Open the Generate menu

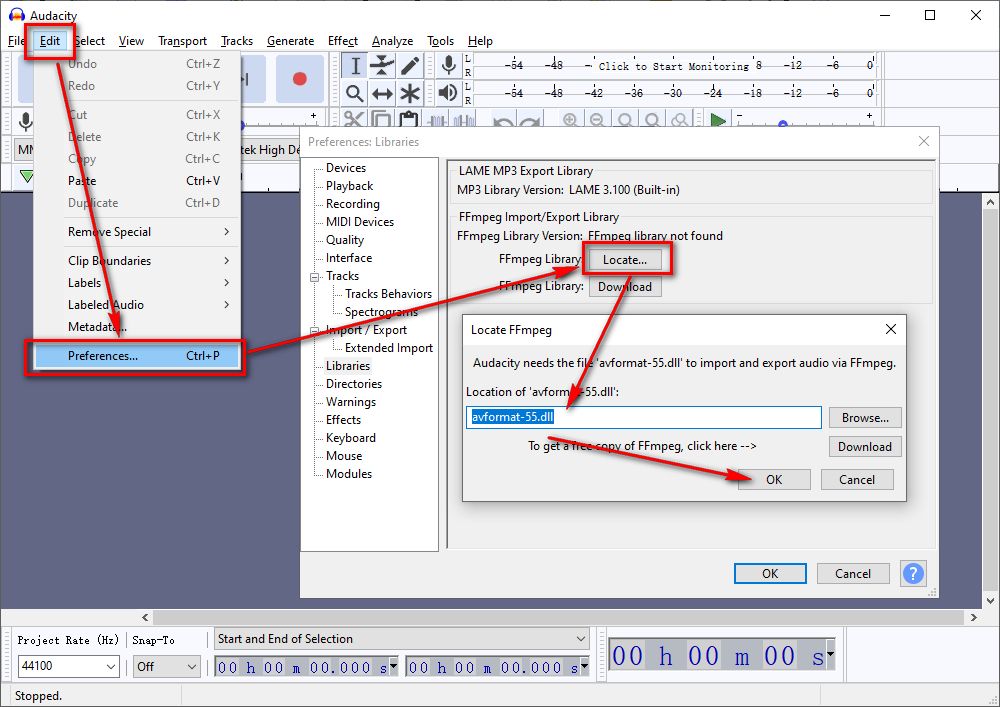pyautogui.click(x=290, y=41)
